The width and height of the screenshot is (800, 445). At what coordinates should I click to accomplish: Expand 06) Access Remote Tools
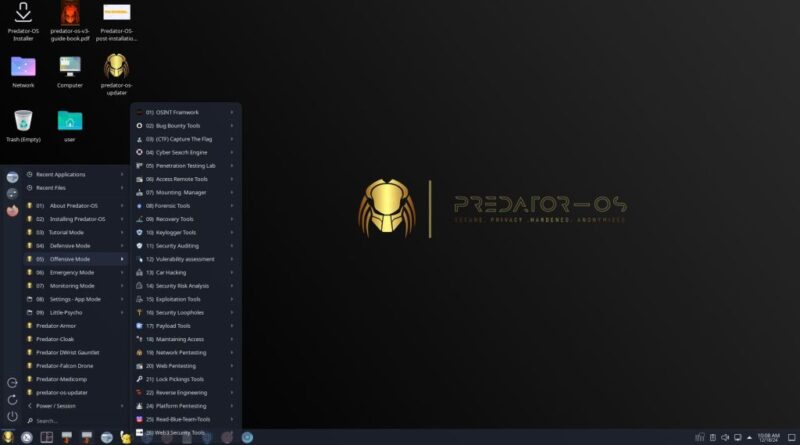tap(186, 179)
